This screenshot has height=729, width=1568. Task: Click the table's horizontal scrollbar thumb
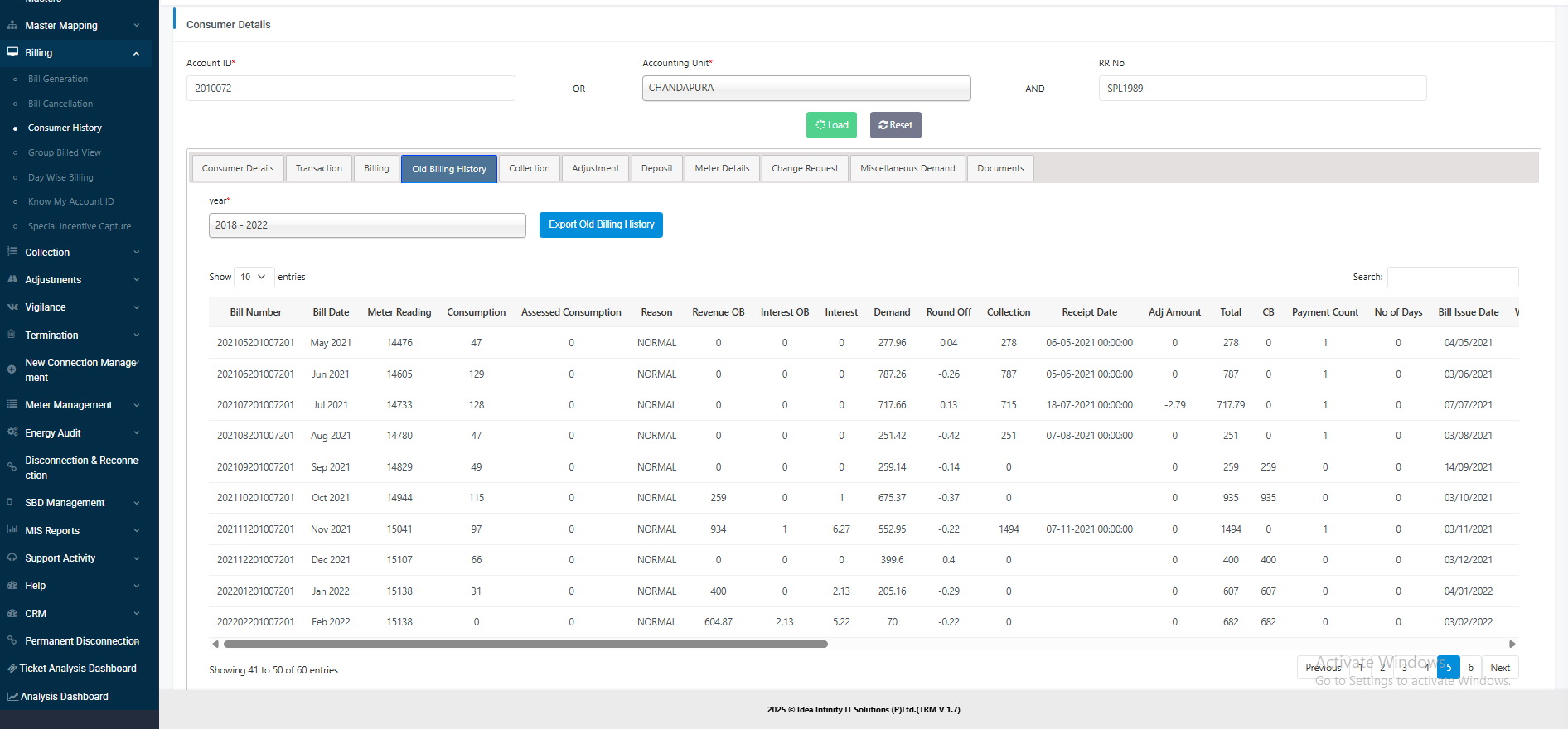[525, 644]
